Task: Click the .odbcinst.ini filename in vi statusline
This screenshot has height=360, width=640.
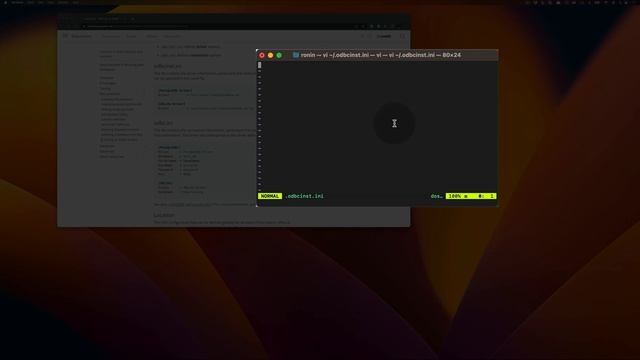Action: [304, 196]
